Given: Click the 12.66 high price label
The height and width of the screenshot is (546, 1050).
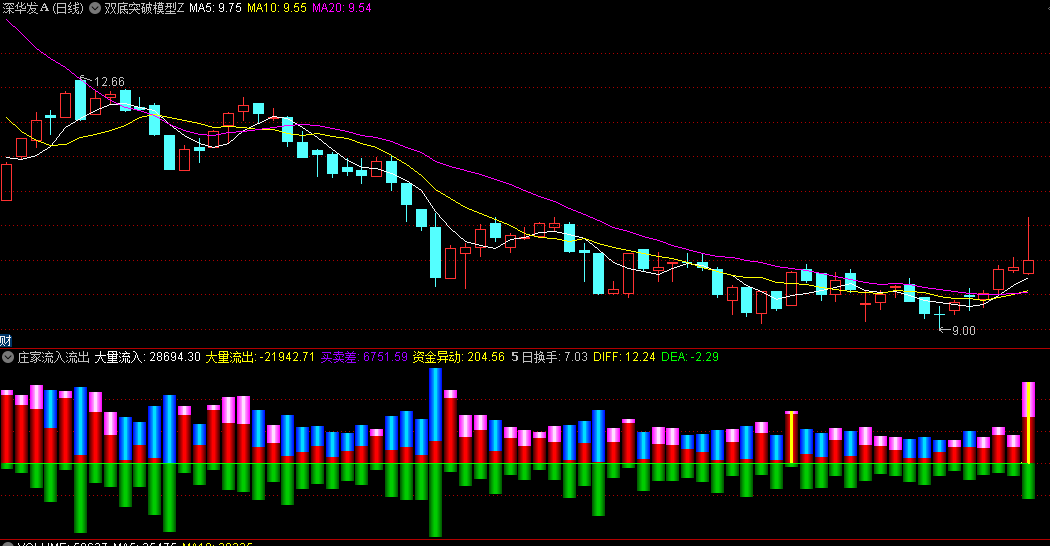Looking at the screenshot, I should point(109,82).
